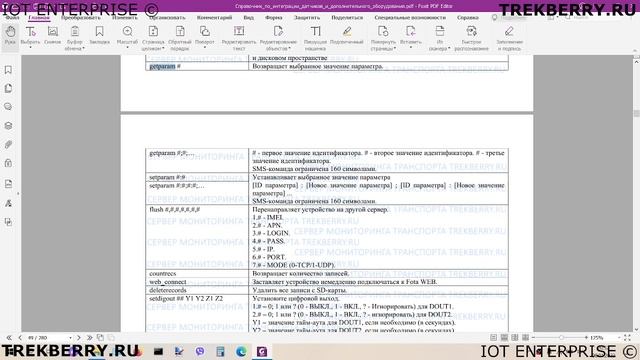
Task: Open the Digital signatures panel in sidebar
Action: coord(8,203)
